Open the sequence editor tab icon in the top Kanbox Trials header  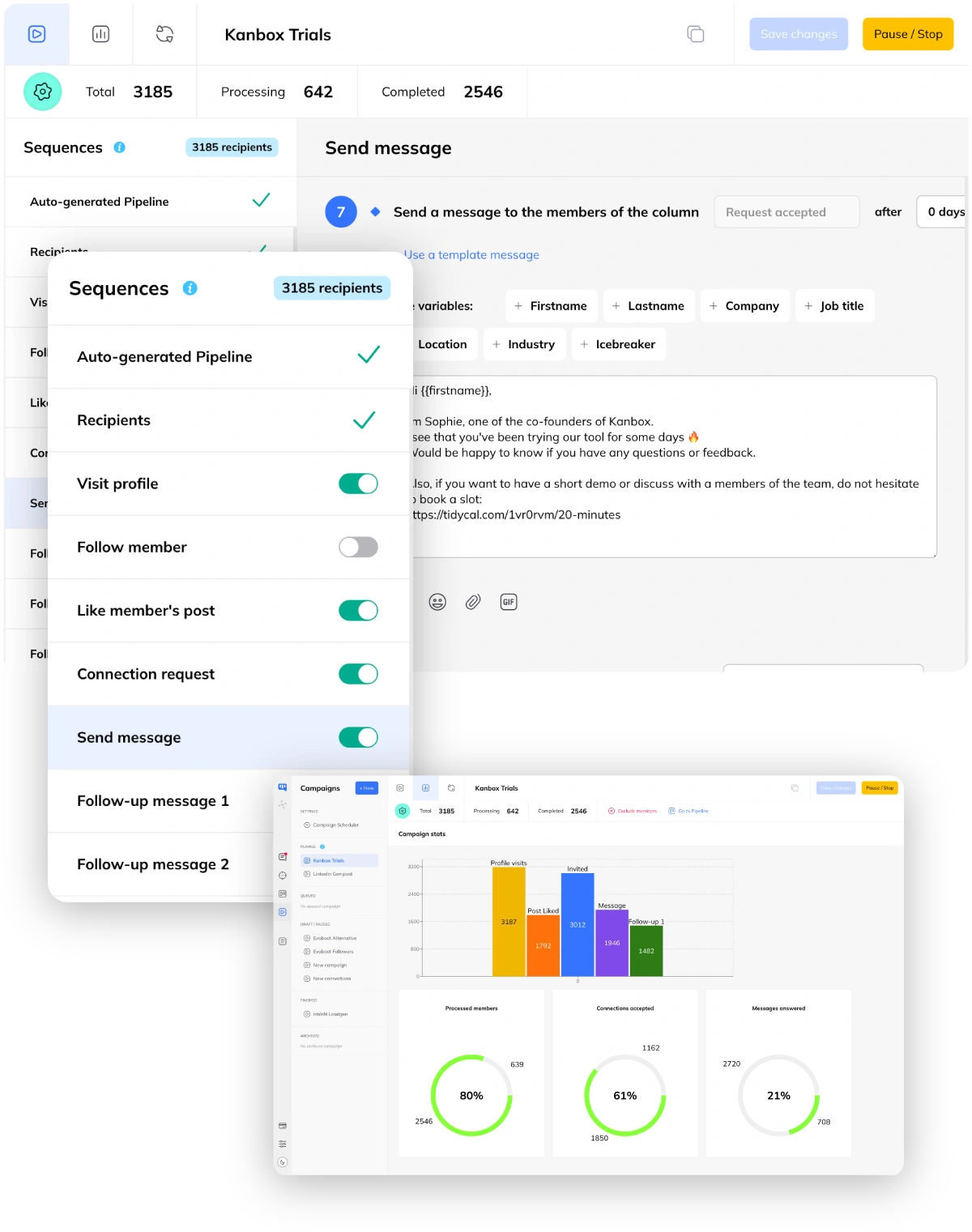(36, 34)
